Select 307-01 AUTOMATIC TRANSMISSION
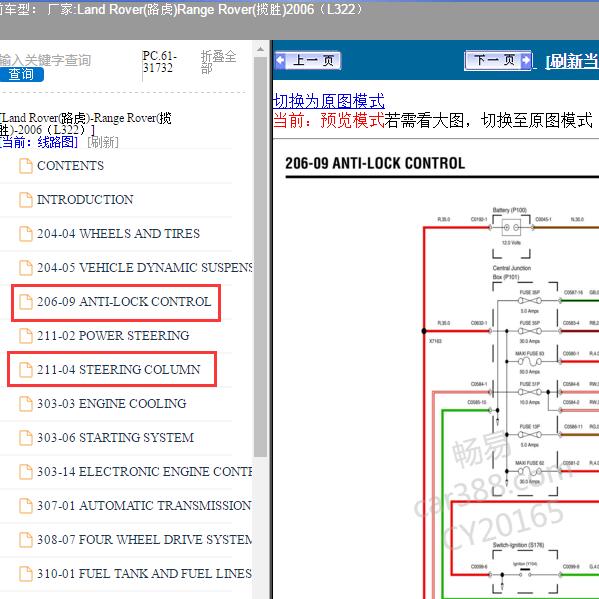 (x=144, y=506)
